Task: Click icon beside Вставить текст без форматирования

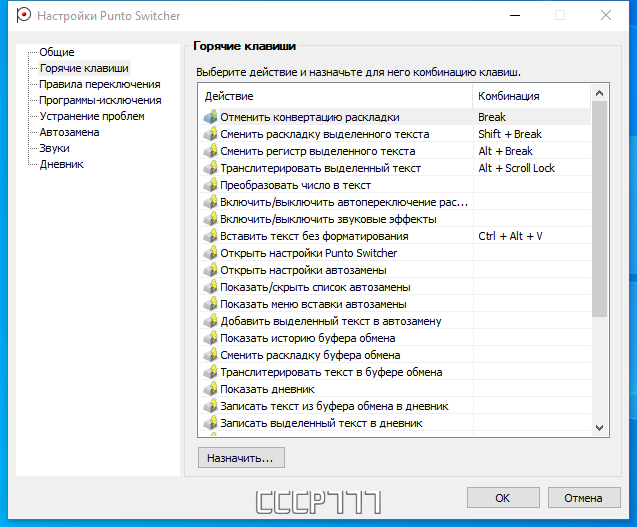Action: (210, 236)
